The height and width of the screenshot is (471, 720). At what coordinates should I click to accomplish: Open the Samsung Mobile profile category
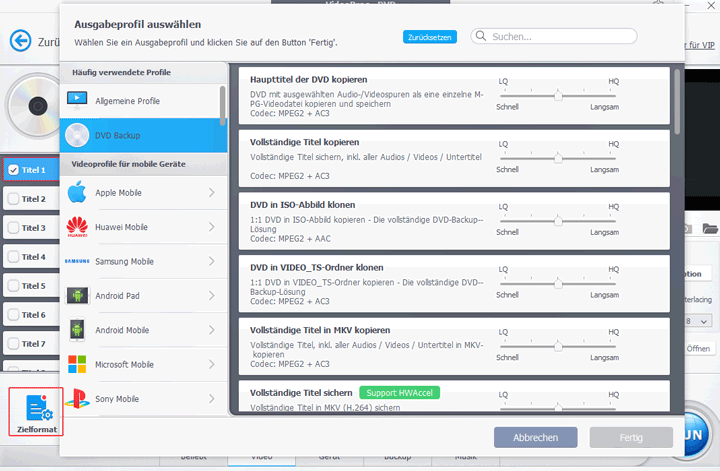tap(143, 261)
